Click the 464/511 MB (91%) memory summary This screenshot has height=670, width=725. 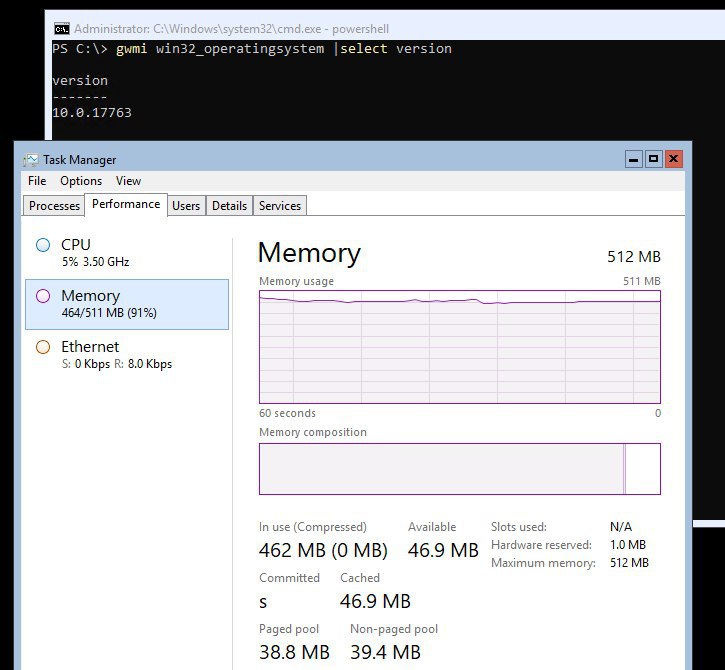(109, 313)
